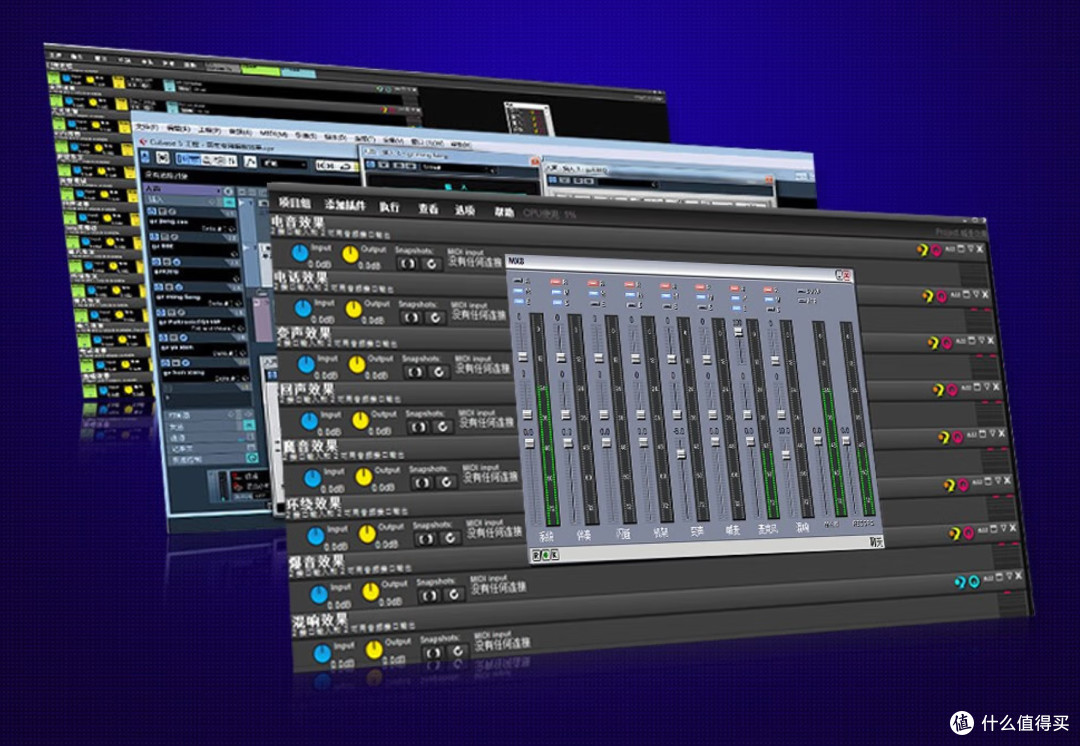Open the 选项 menu
1080x746 pixels.
coord(465,210)
